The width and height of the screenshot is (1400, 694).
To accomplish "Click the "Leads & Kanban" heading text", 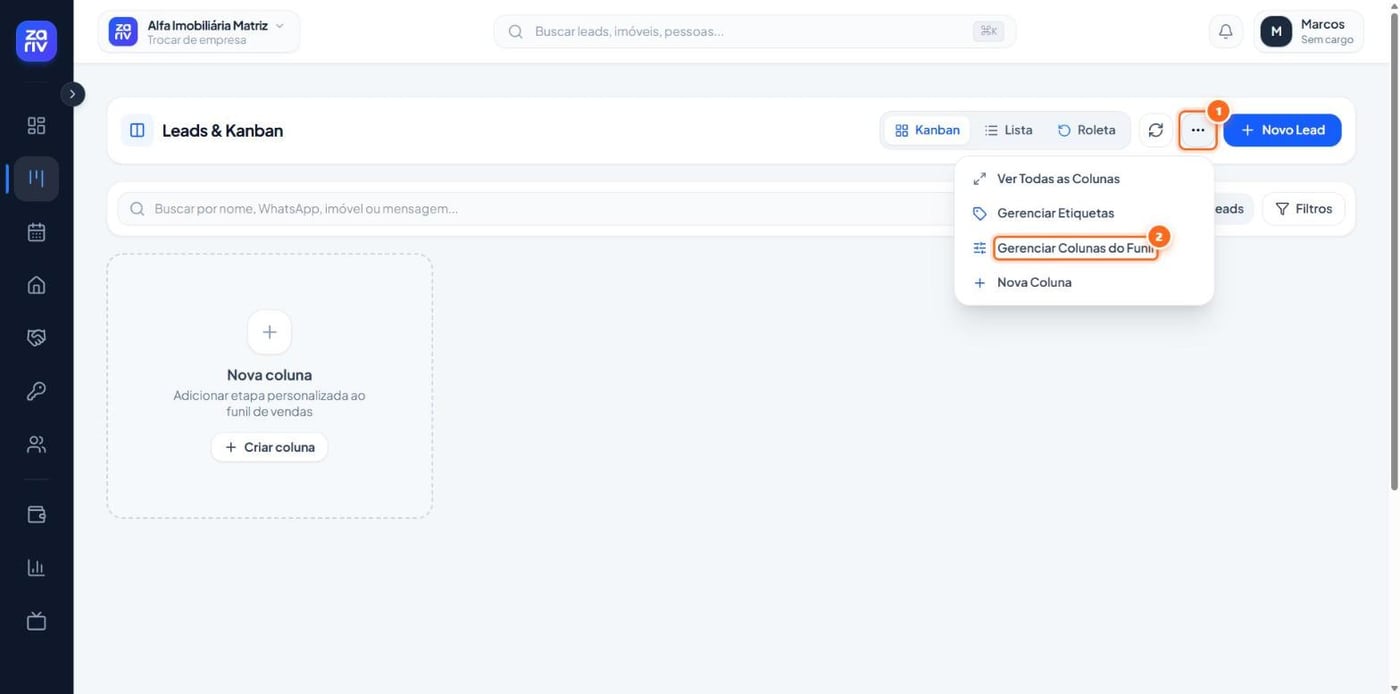I will pos(223,130).
